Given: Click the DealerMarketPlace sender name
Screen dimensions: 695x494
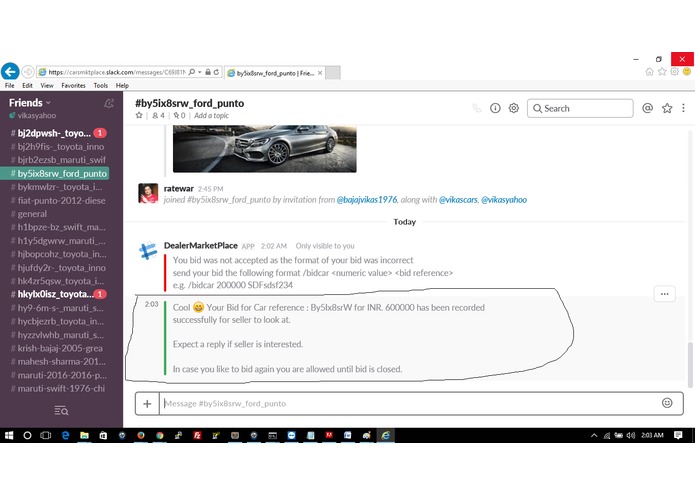Looking at the screenshot, I should click(x=201, y=245).
